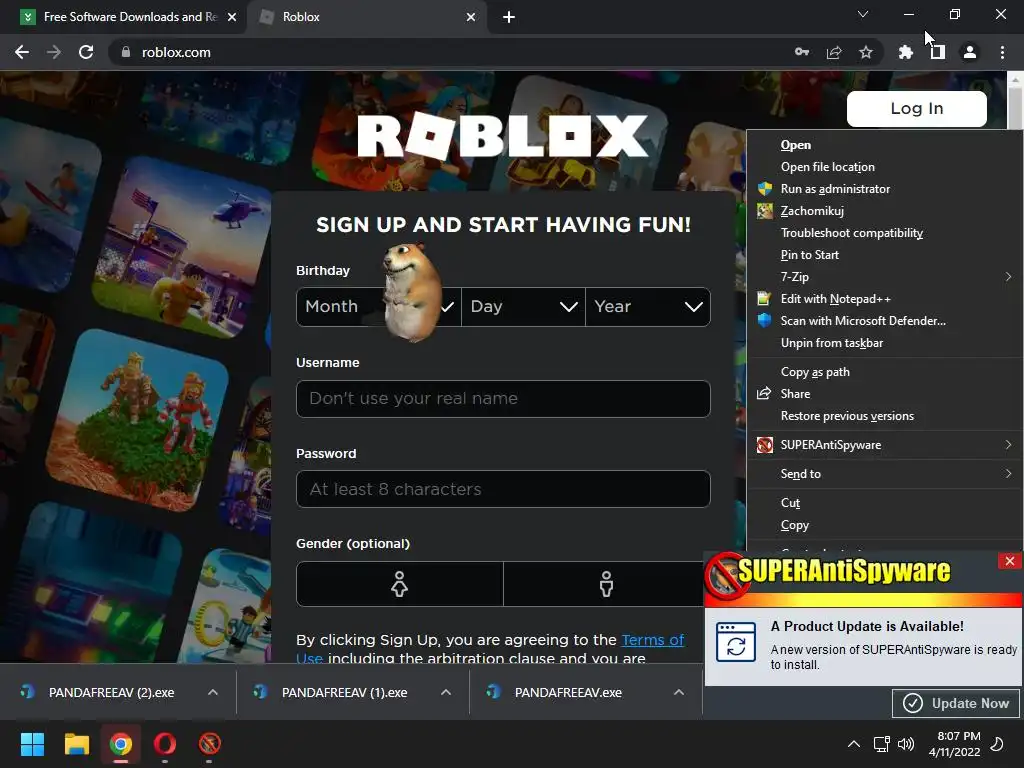Choose Copy as path
Viewport: 1024px width, 768px height.
click(x=884, y=372)
